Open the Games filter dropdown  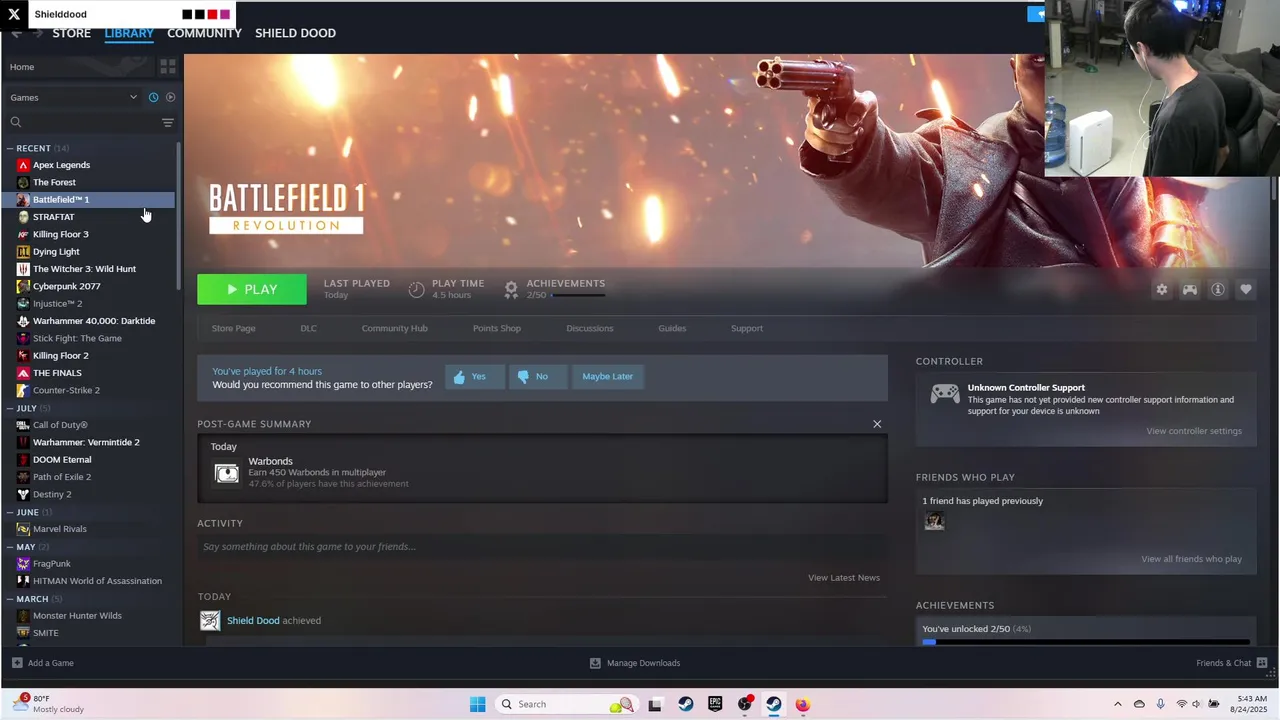(74, 97)
